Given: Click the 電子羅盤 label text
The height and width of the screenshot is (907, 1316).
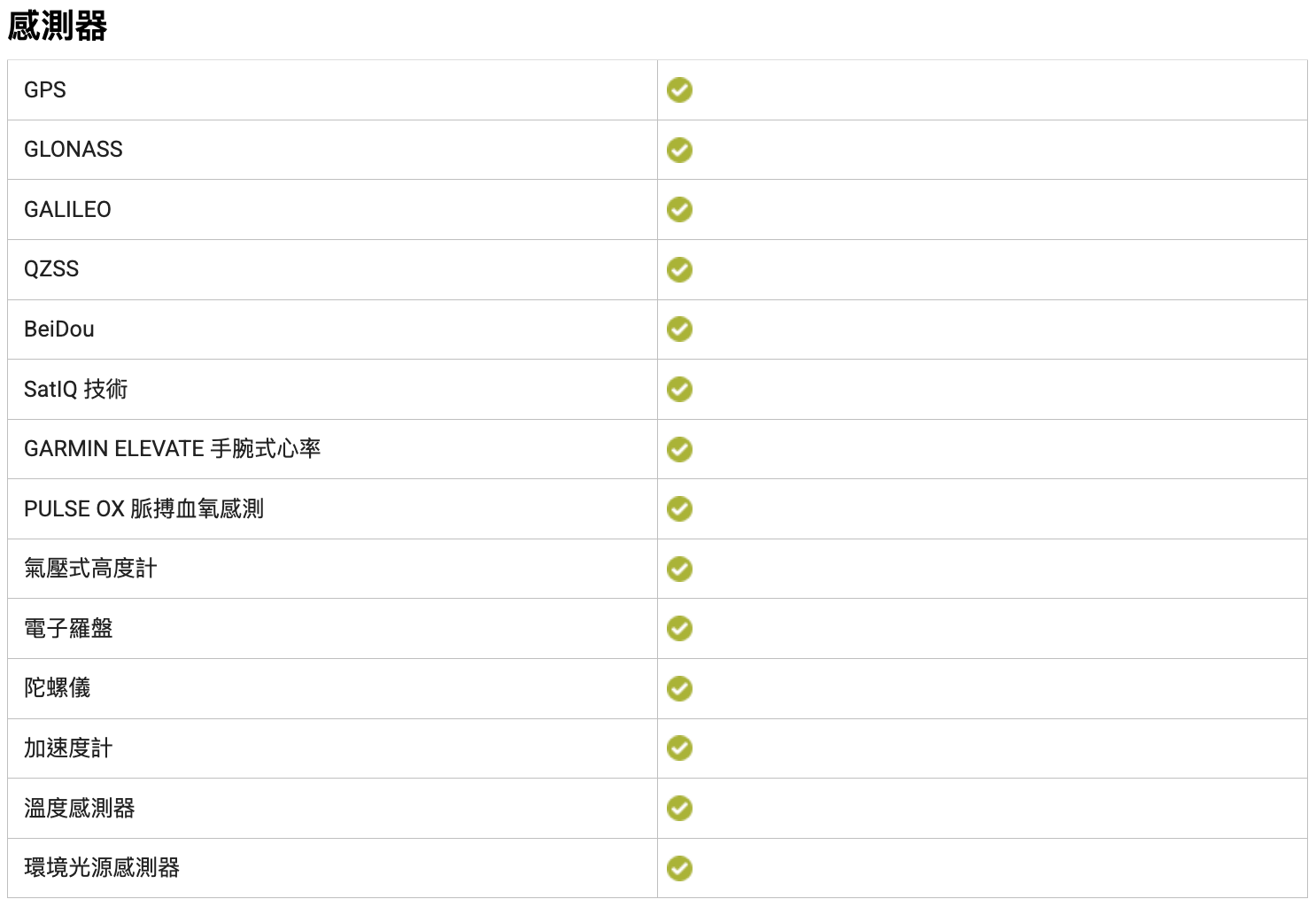Looking at the screenshot, I should tap(68, 629).
